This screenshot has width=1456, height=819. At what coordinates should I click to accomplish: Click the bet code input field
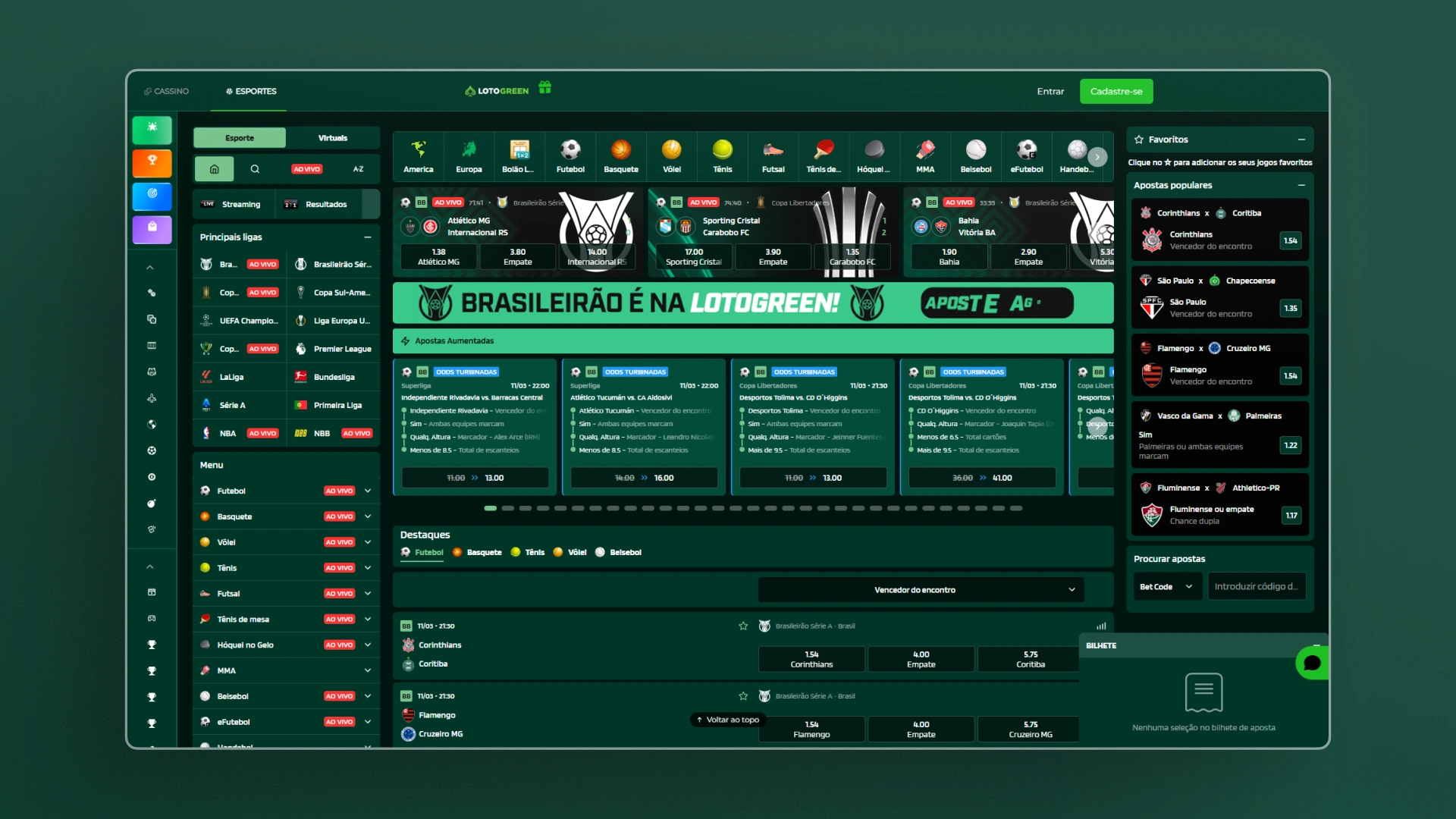[1257, 585]
